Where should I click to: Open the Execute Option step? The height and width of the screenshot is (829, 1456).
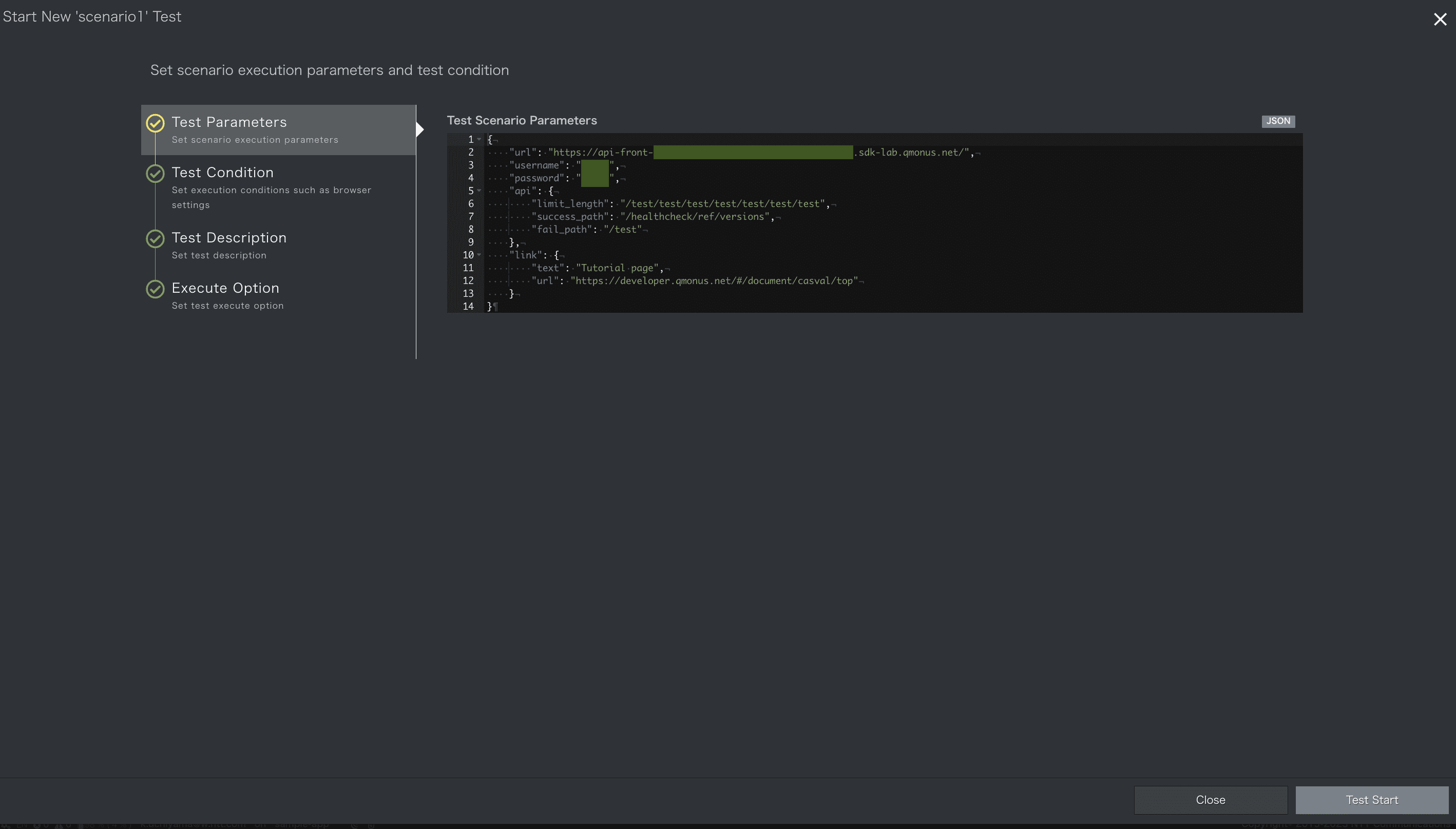click(225, 288)
